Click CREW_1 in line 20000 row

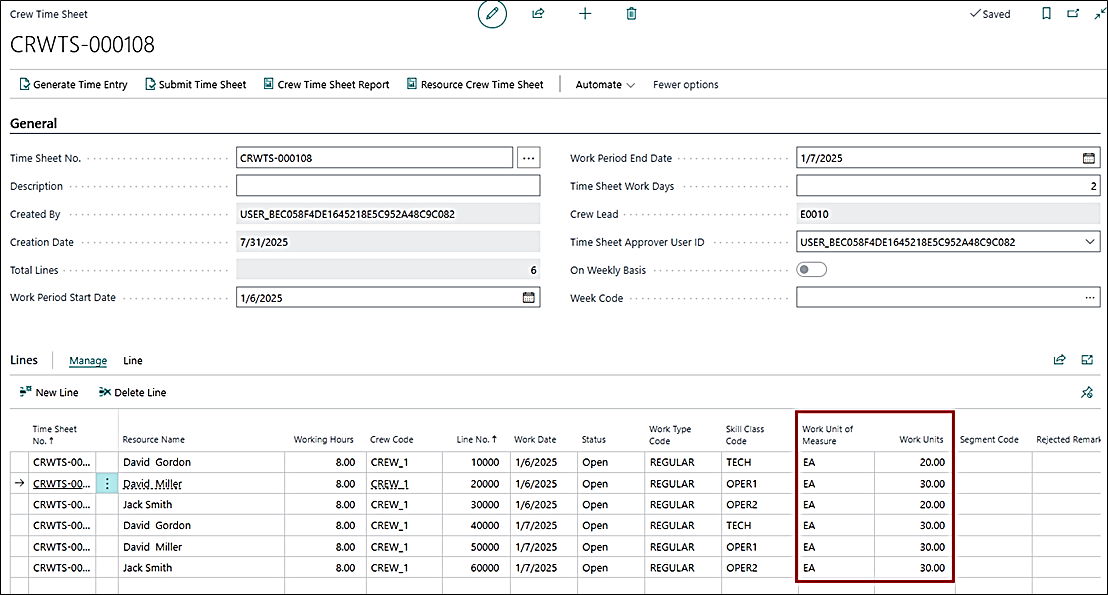(389, 483)
